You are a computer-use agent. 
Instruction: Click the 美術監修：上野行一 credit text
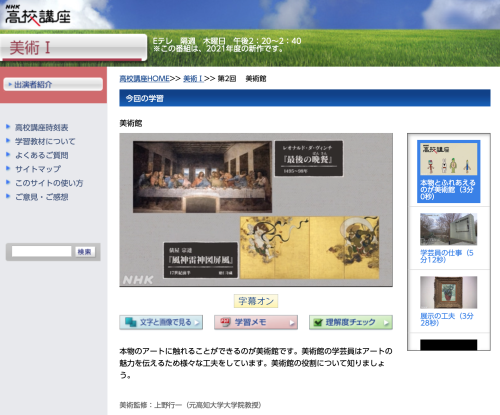pyautogui.click(x=190, y=405)
